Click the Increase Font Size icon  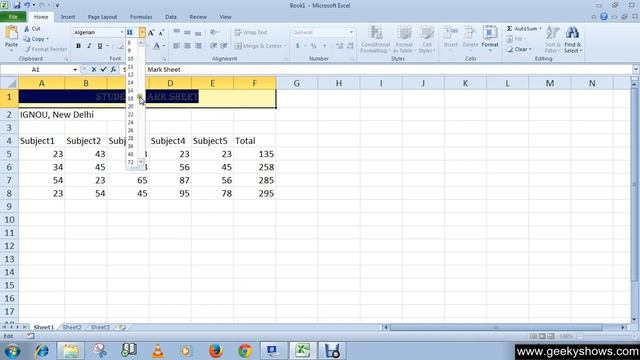click(x=151, y=32)
